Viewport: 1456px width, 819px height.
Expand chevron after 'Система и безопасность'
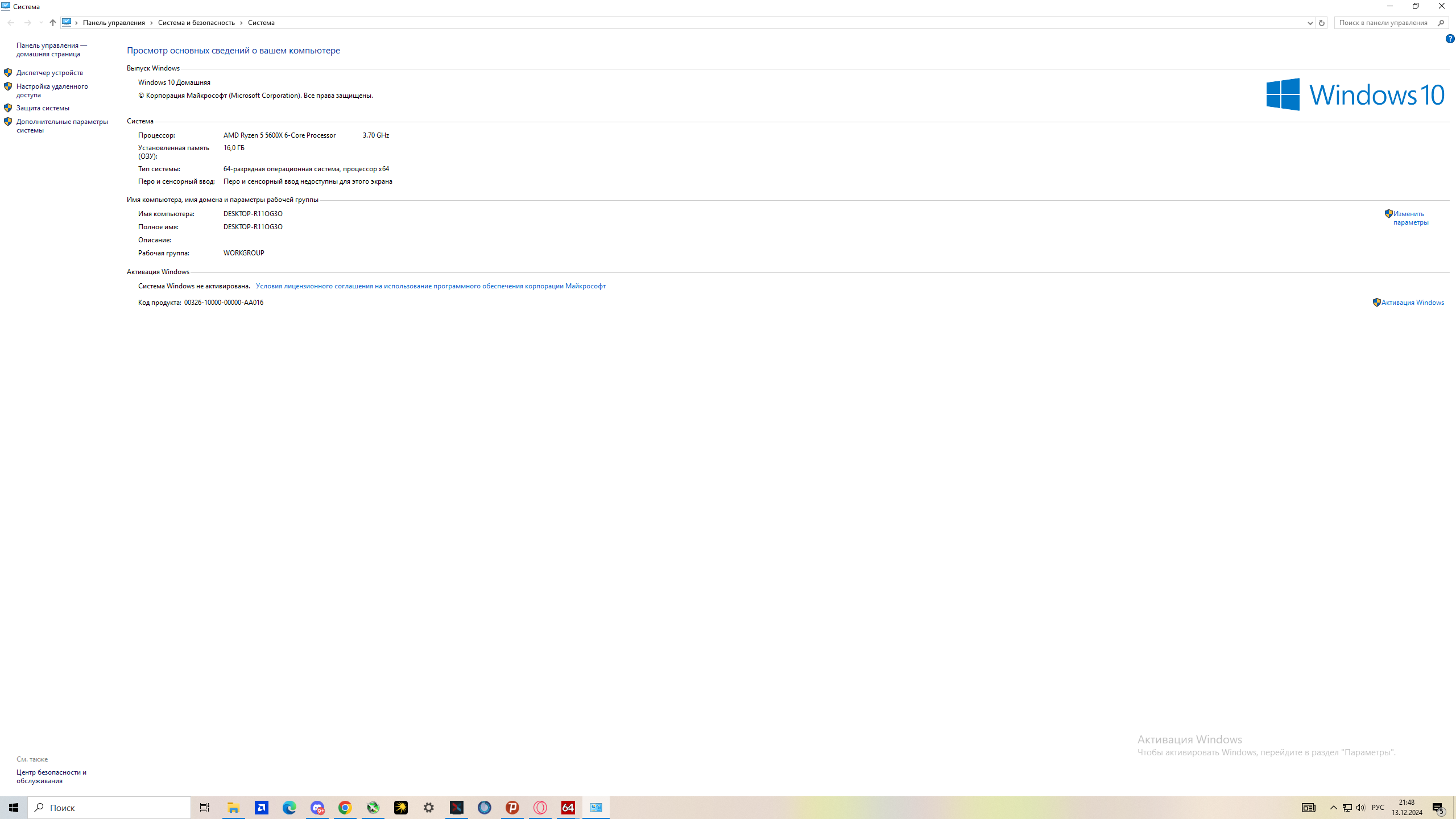pyautogui.click(x=241, y=23)
